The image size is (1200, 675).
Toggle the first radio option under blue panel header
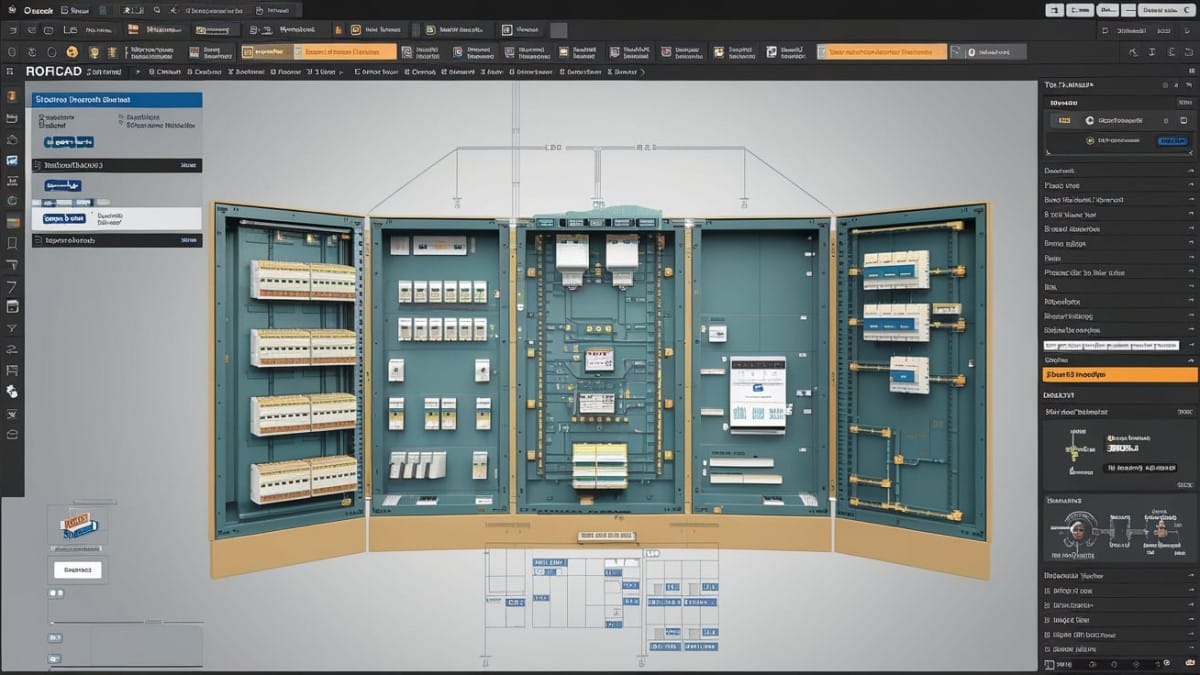pos(42,117)
